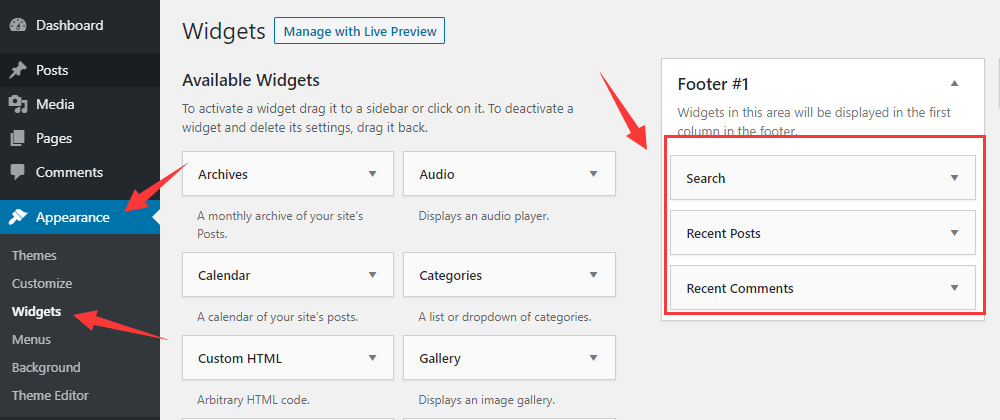This screenshot has height=420, width=1000.
Task: Click 'A calendar of your site's posts.' text
Action: 277,317
